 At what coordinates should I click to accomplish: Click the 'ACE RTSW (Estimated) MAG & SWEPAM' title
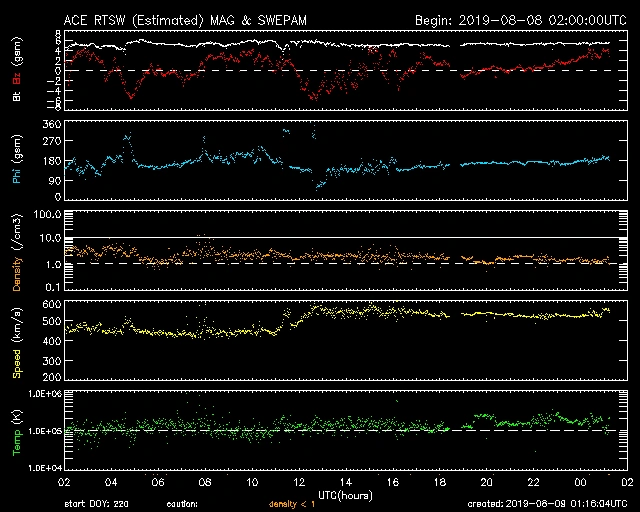pyautogui.click(x=185, y=20)
